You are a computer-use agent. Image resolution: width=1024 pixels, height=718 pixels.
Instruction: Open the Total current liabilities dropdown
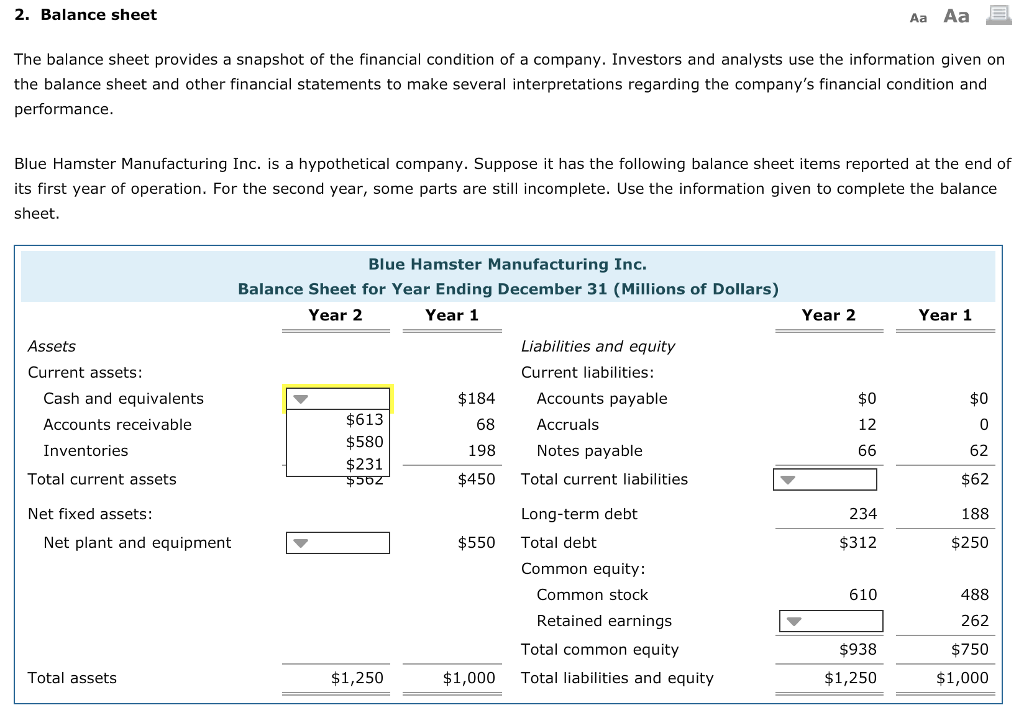pyautogui.click(x=786, y=479)
